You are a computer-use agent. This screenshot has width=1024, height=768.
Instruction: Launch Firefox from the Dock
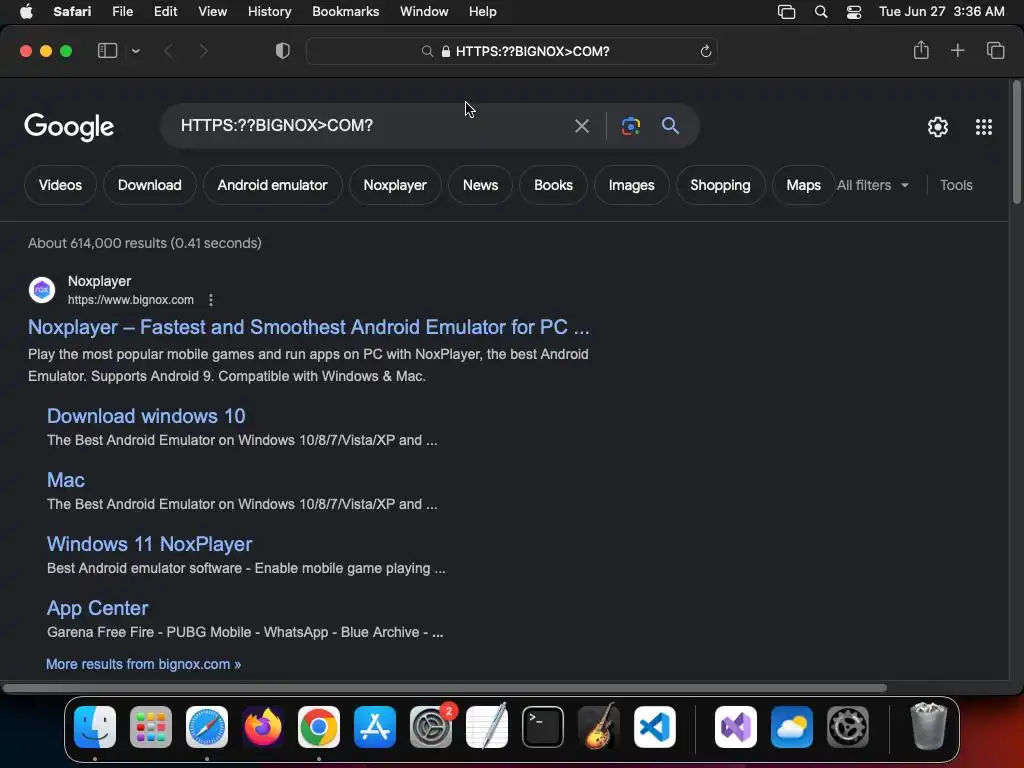click(263, 726)
